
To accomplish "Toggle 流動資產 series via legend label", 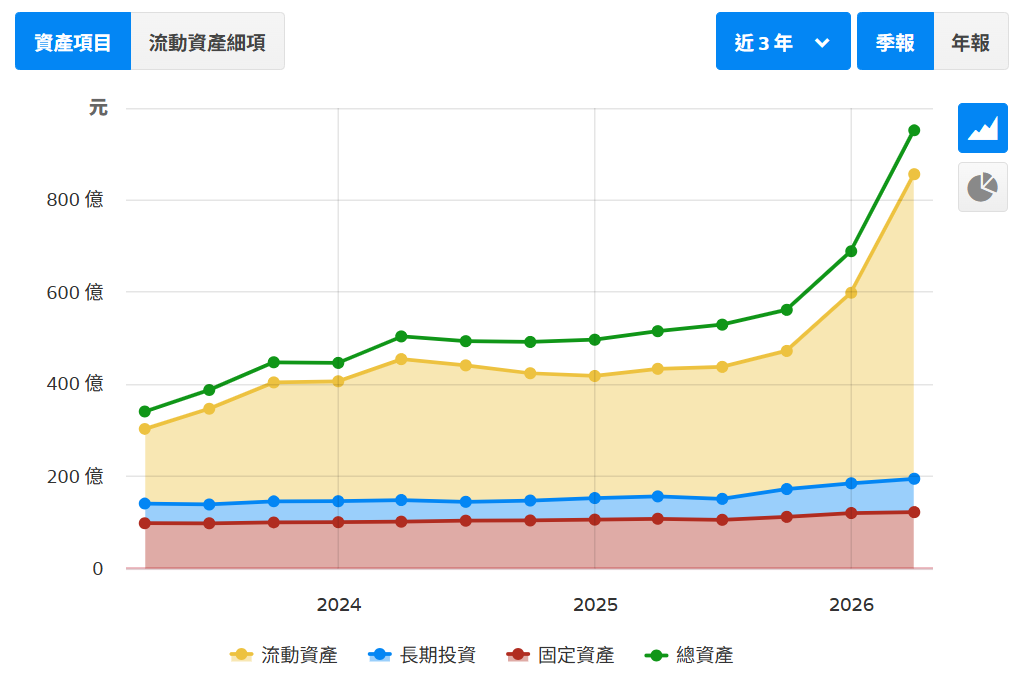I will (x=299, y=655).
